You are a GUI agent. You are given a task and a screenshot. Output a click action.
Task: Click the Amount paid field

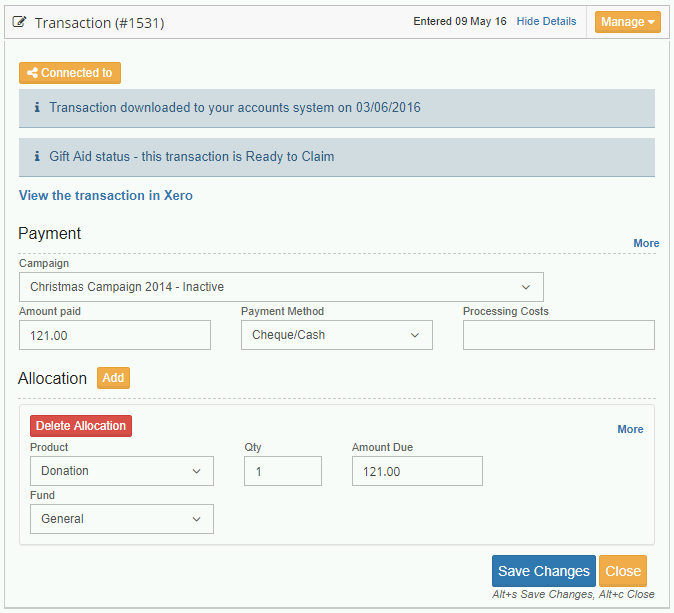(x=115, y=335)
